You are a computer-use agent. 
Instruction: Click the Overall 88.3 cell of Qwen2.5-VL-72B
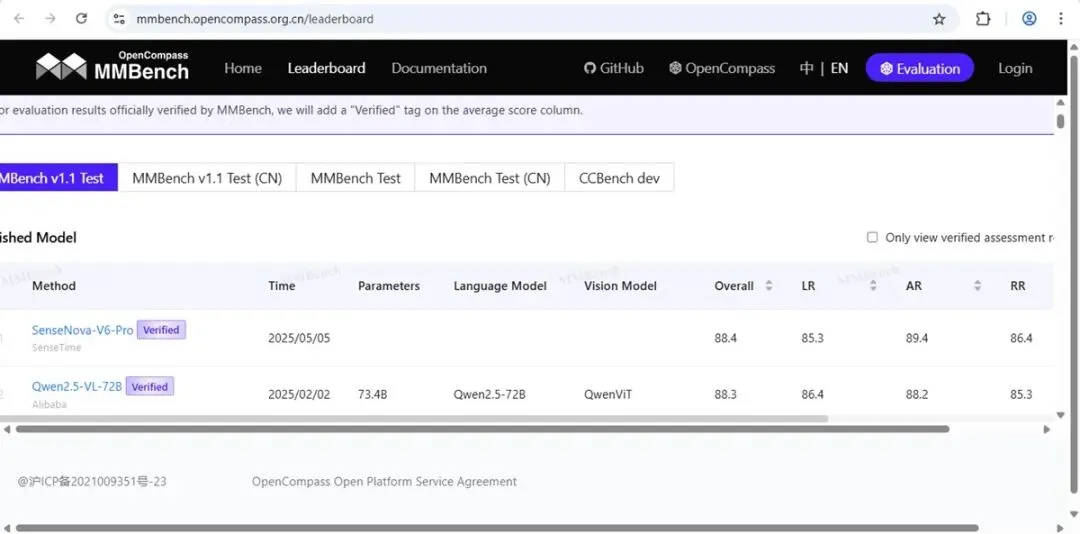[725, 395]
